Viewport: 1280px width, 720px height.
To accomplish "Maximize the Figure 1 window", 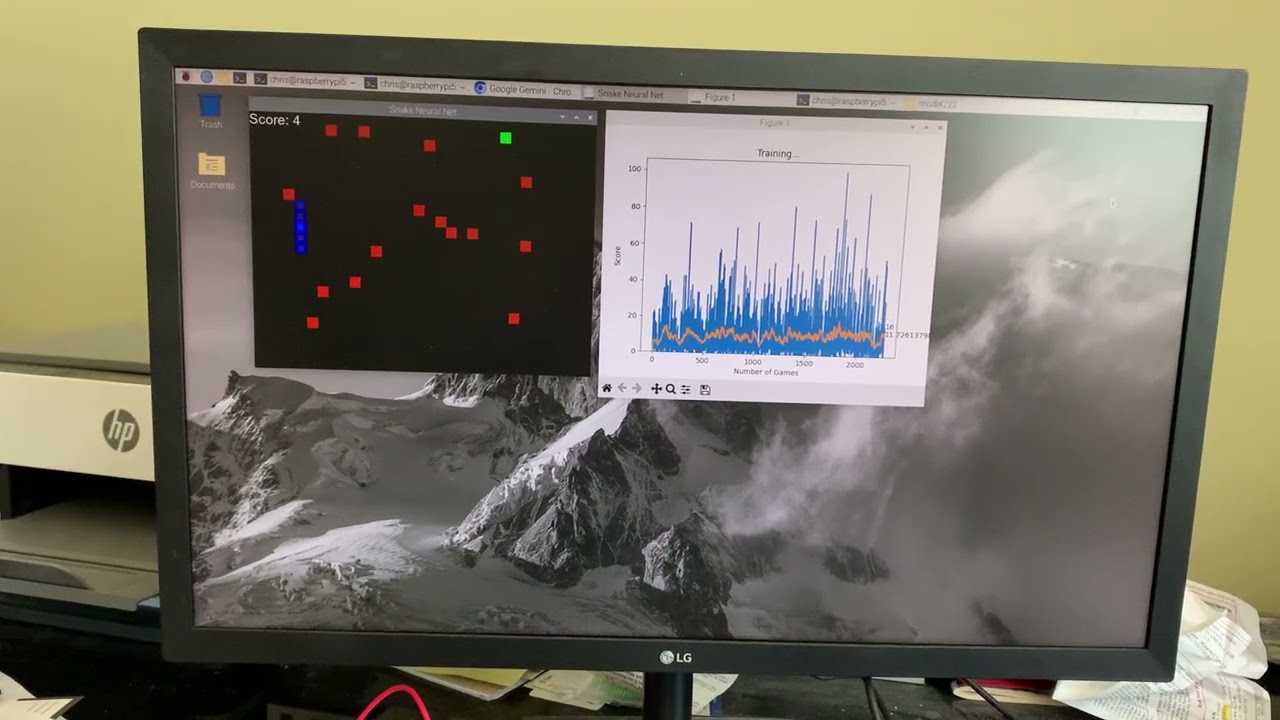I will pos(926,127).
